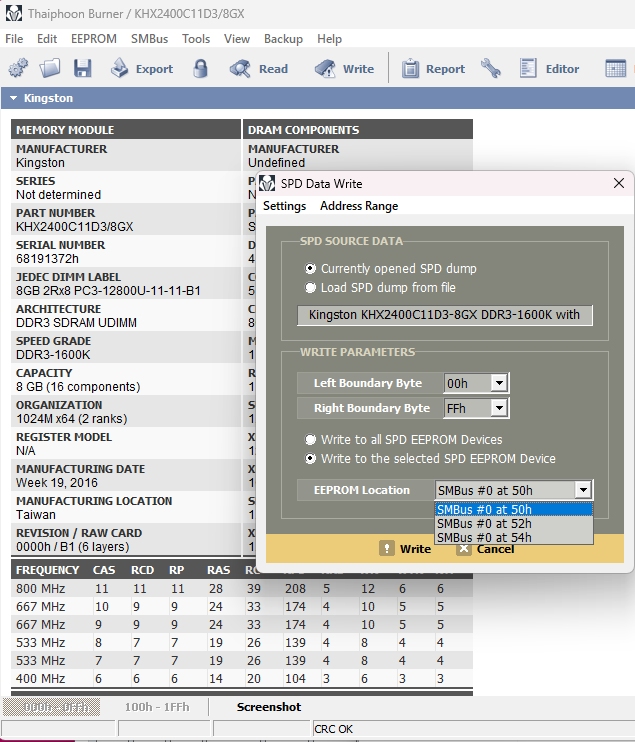Open the SMBus menu
Viewport: 635px width, 742px height.
coord(150,39)
